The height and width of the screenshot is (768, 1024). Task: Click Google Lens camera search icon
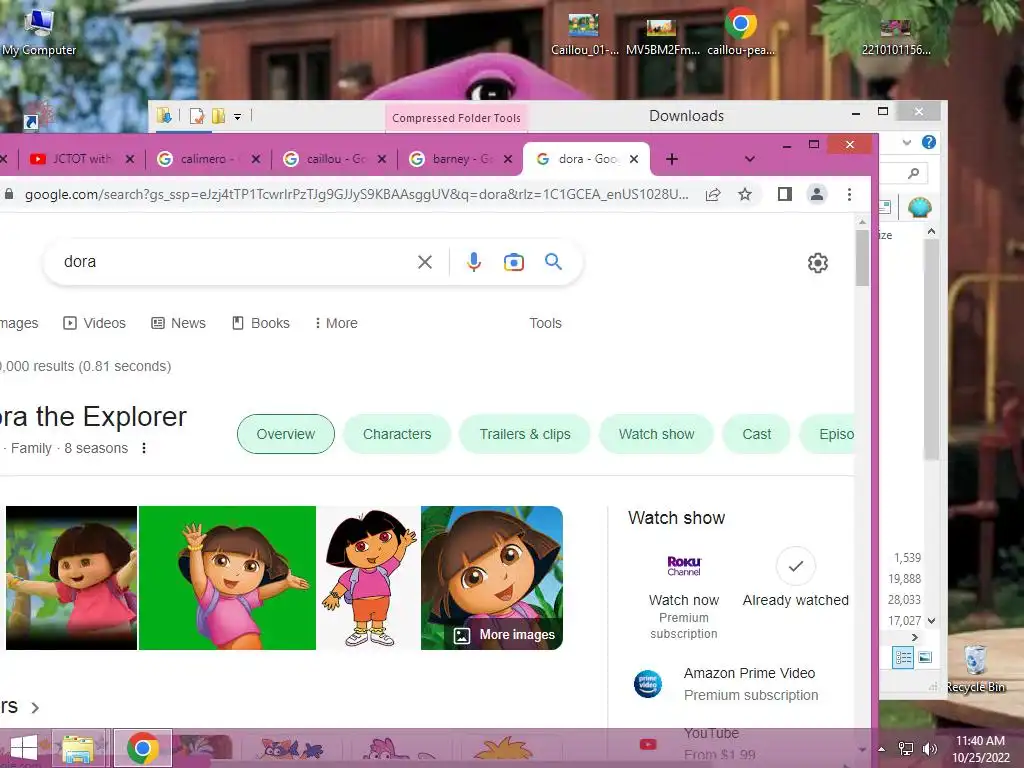(514, 262)
